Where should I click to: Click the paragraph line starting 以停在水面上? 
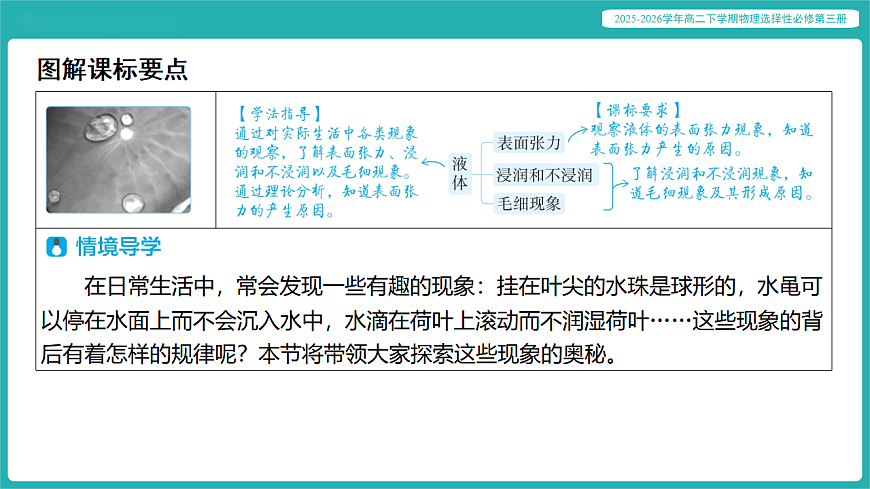pos(432,321)
